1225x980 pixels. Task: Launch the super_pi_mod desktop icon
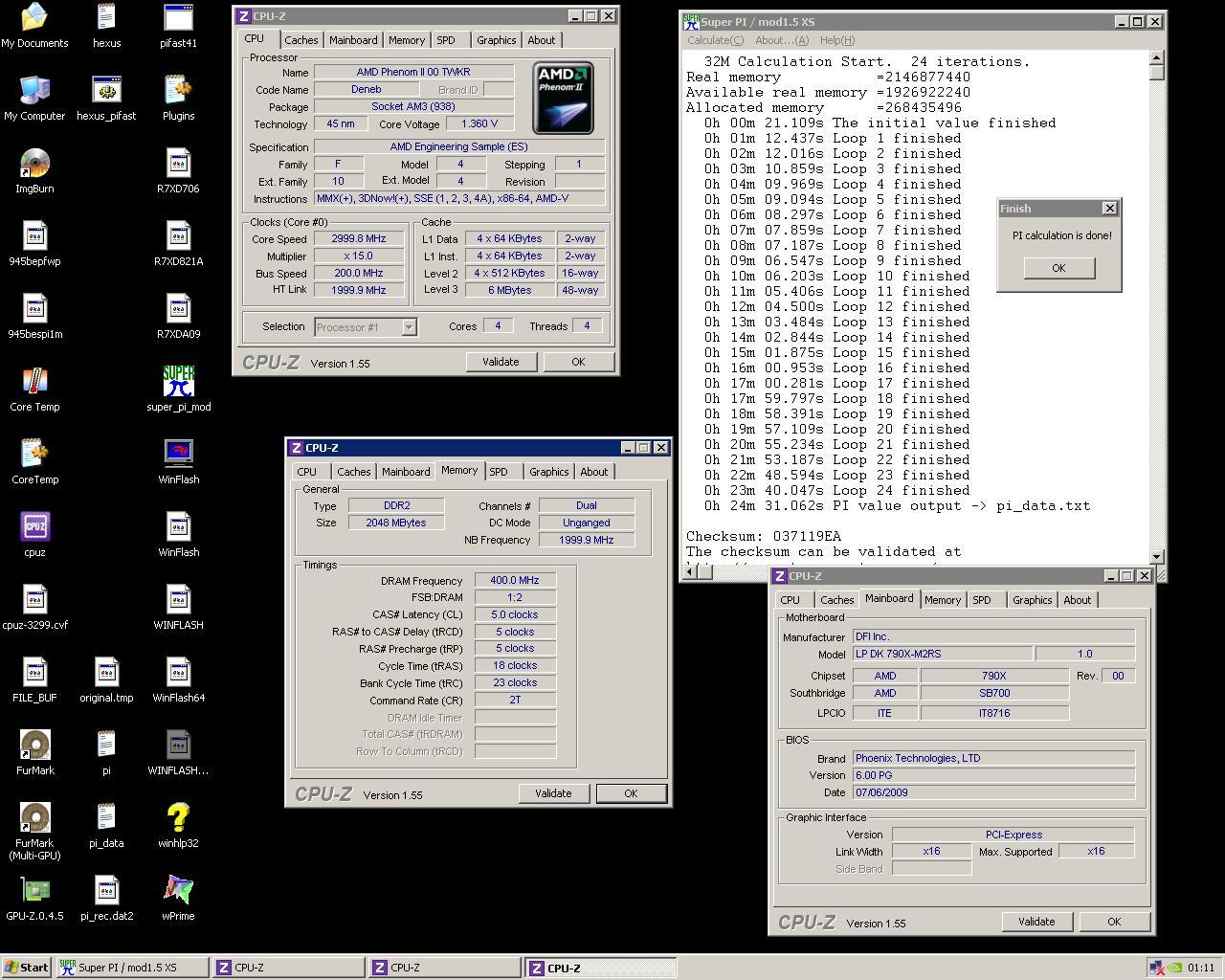[178, 389]
